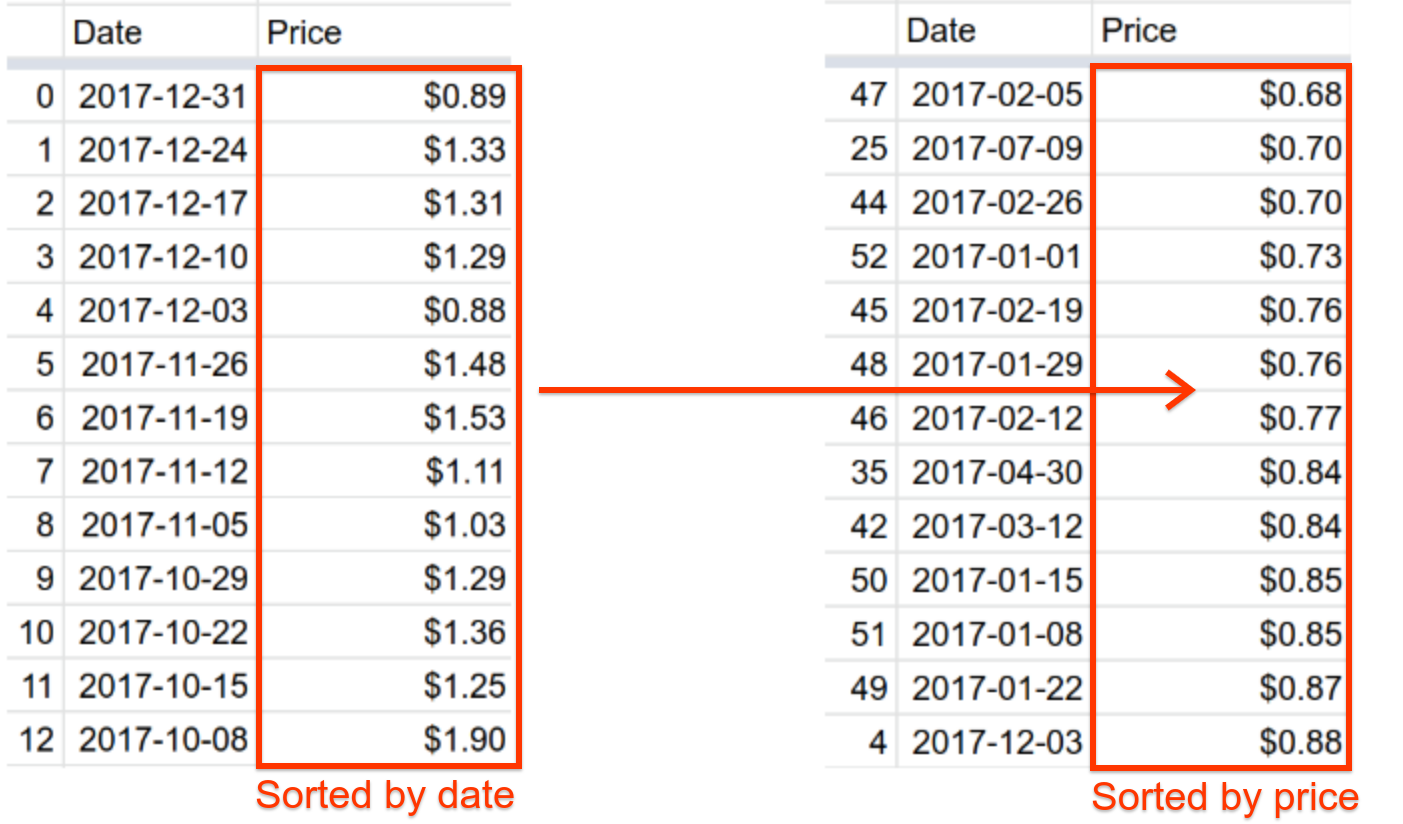Viewport: 1403px width, 824px height.
Task: Click the $1.90 price cell
Action: pos(464,740)
